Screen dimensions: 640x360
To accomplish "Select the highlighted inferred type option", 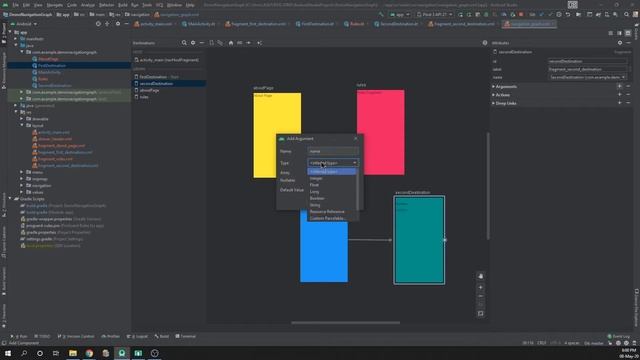I will pos(332,172).
